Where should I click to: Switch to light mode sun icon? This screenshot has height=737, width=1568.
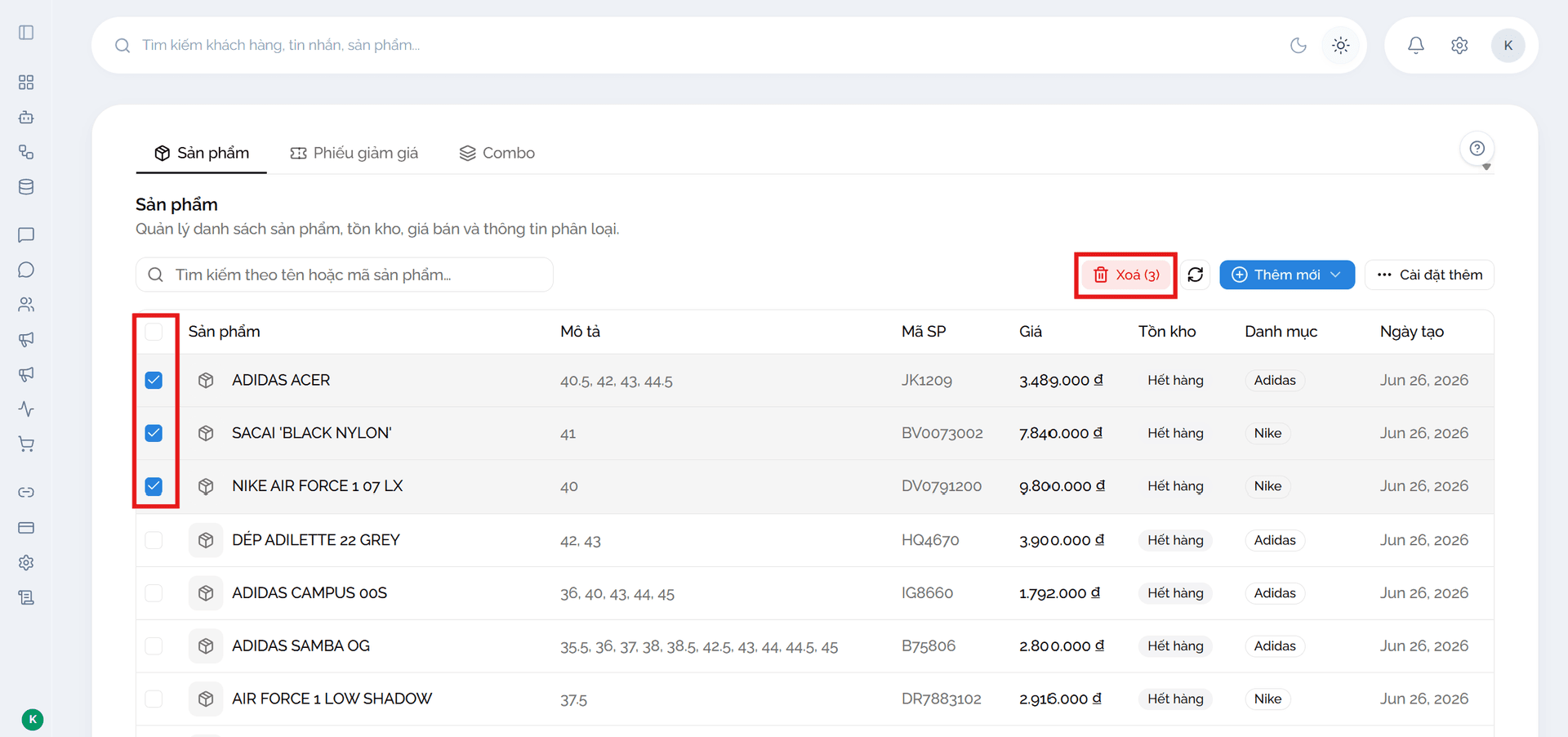pyautogui.click(x=1341, y=46)
